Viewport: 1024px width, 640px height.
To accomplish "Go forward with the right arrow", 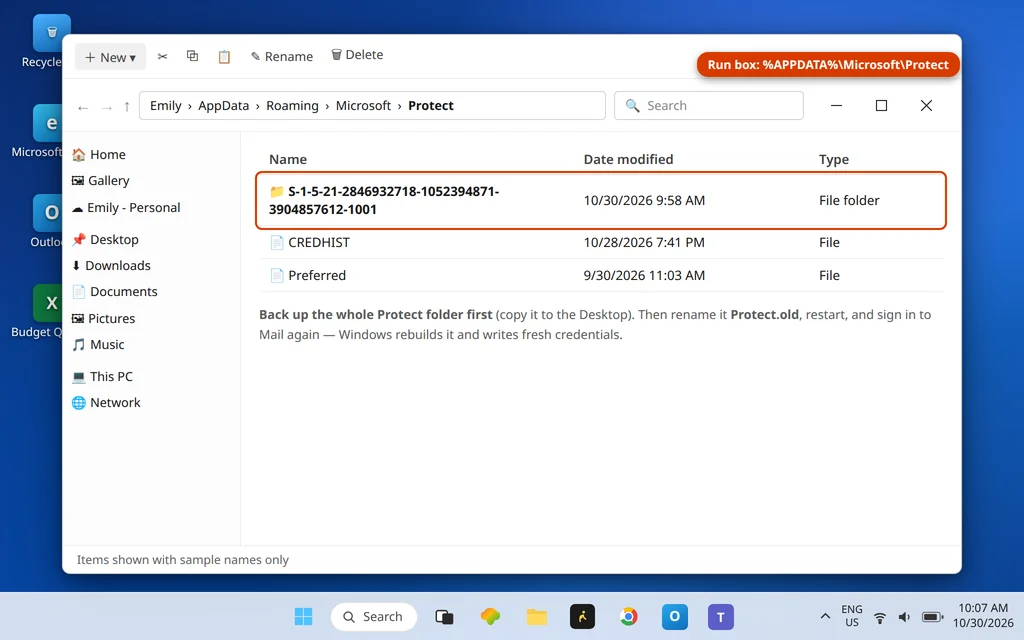I will pos(106,107).
